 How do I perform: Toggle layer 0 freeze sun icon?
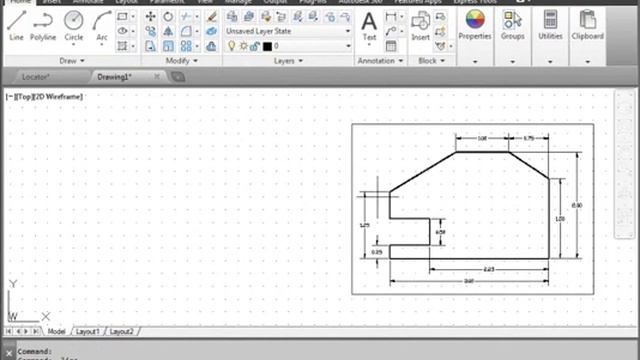(243, 46)
